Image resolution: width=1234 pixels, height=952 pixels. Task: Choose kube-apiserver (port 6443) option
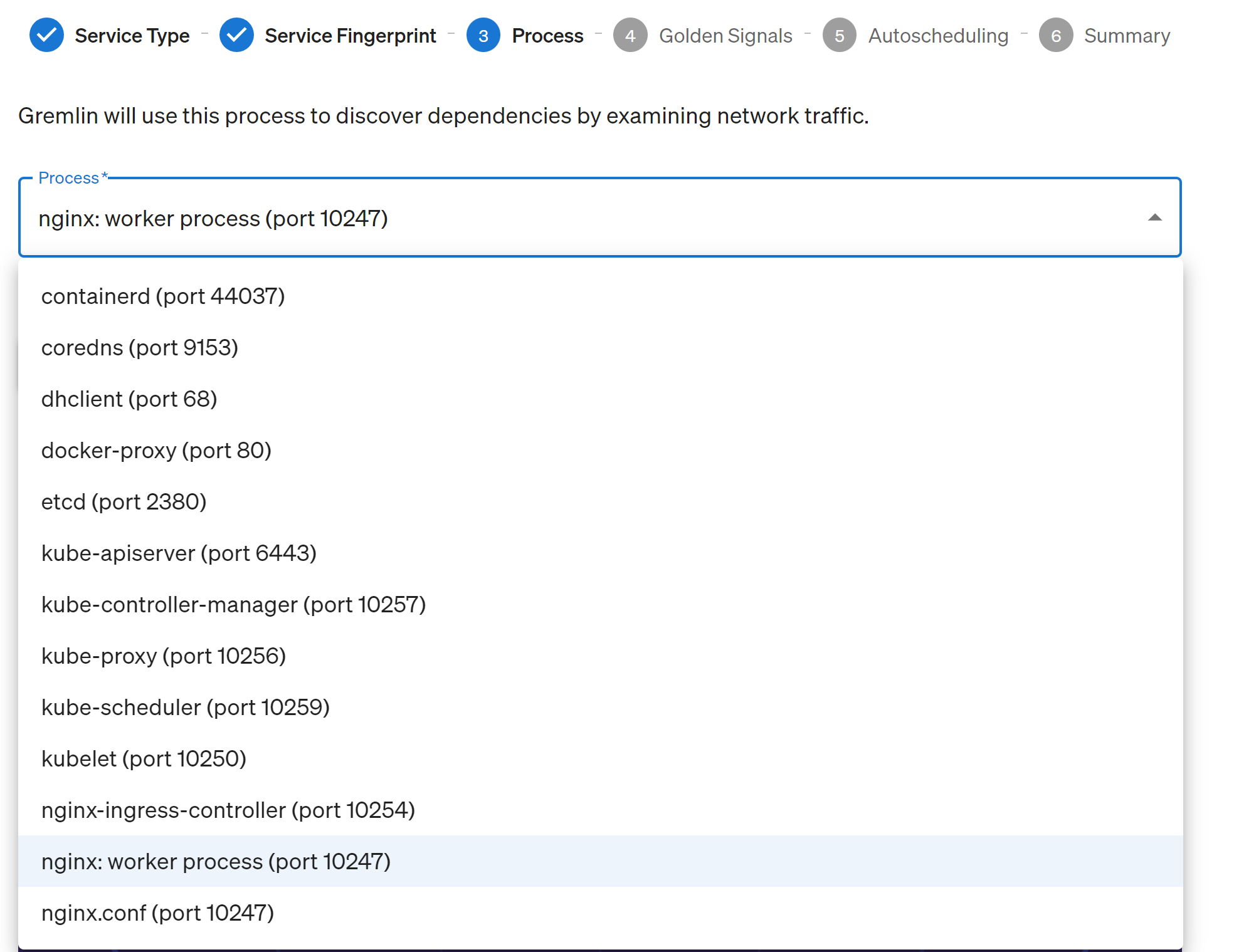pos(600,553)
